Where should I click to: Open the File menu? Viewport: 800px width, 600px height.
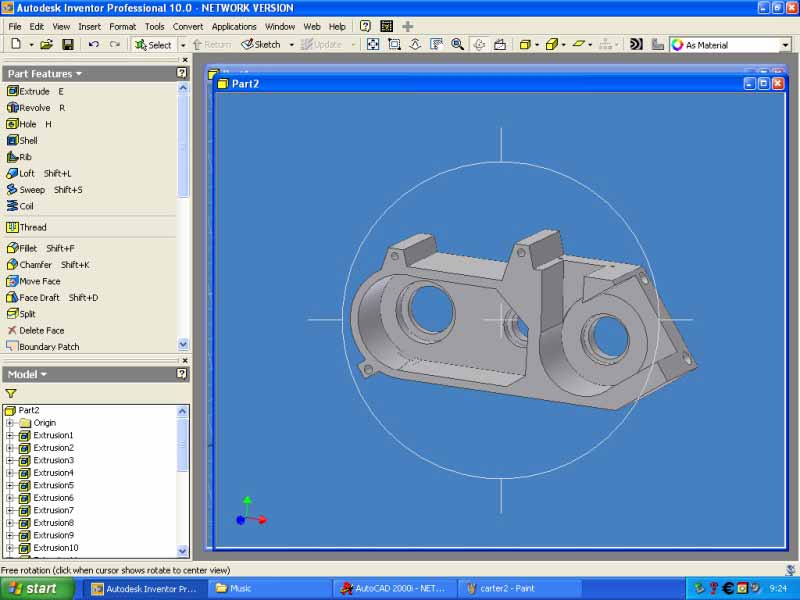(x=15, y=27)
